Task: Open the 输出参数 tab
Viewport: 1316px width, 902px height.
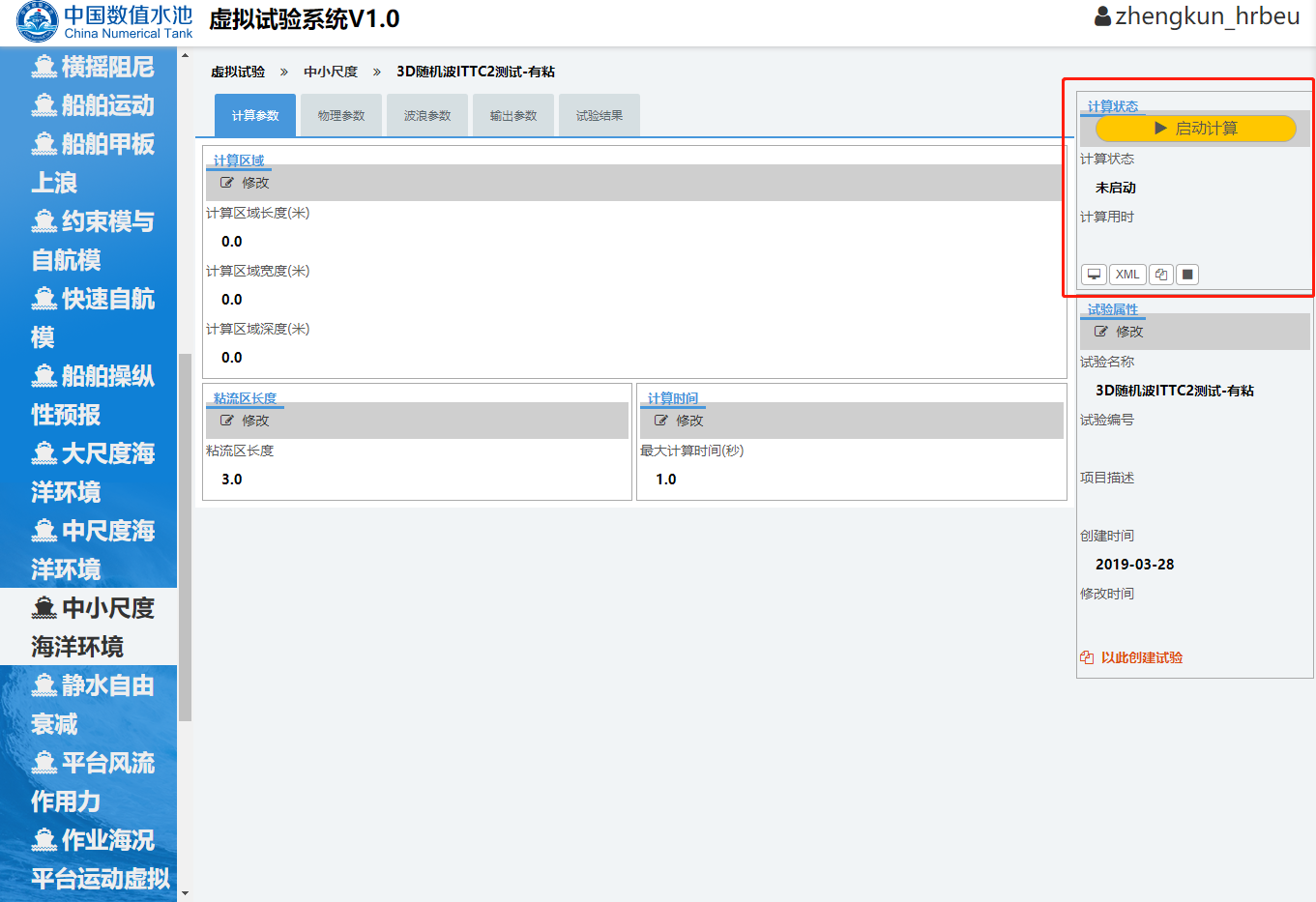Action: pyautogui.click(x=513, y=116)
